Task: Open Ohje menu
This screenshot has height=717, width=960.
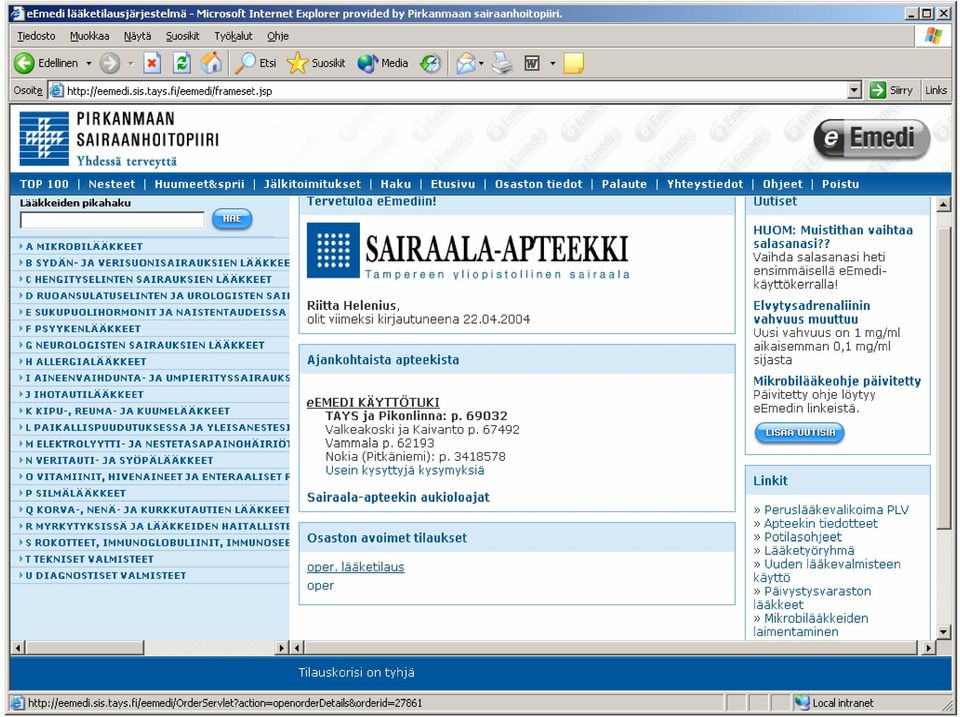Action: tap(278, 36)
